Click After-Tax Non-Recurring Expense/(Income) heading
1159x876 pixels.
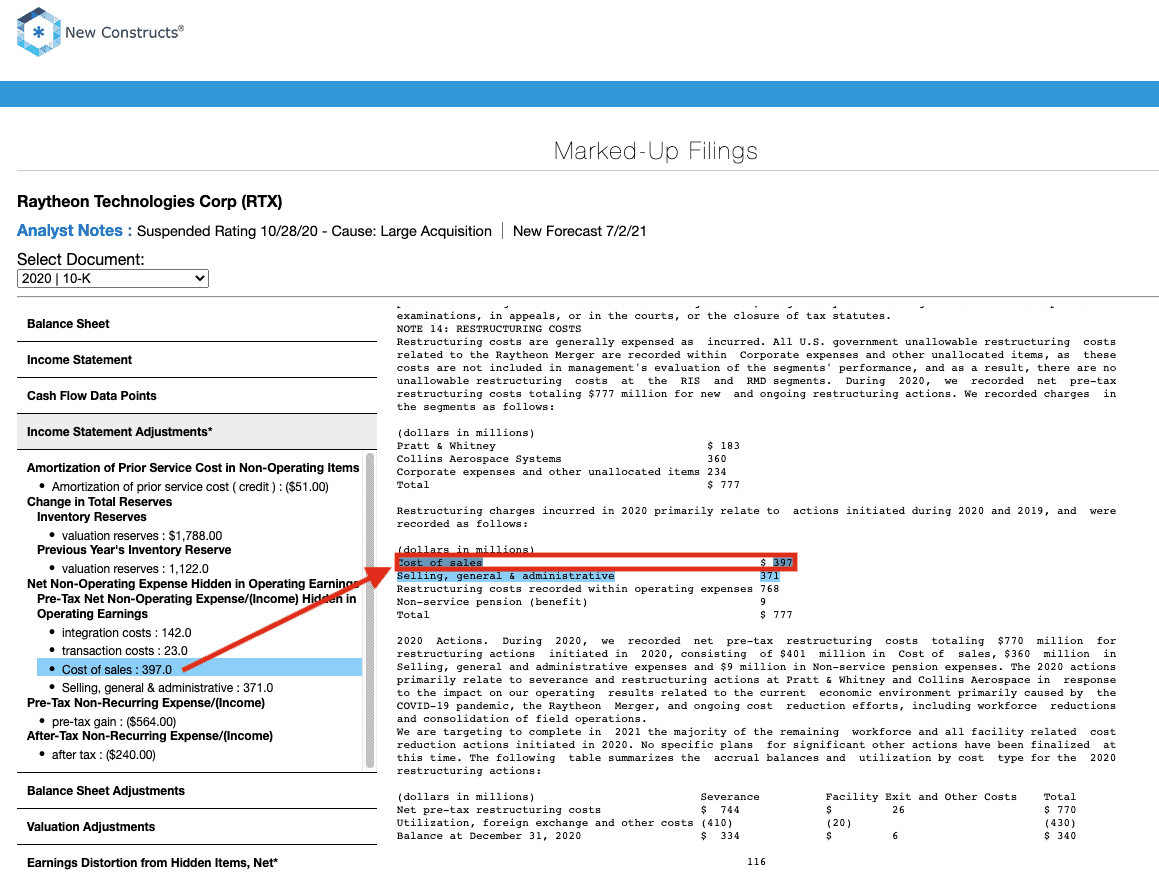pyautogui.click(x=150, y=736)
